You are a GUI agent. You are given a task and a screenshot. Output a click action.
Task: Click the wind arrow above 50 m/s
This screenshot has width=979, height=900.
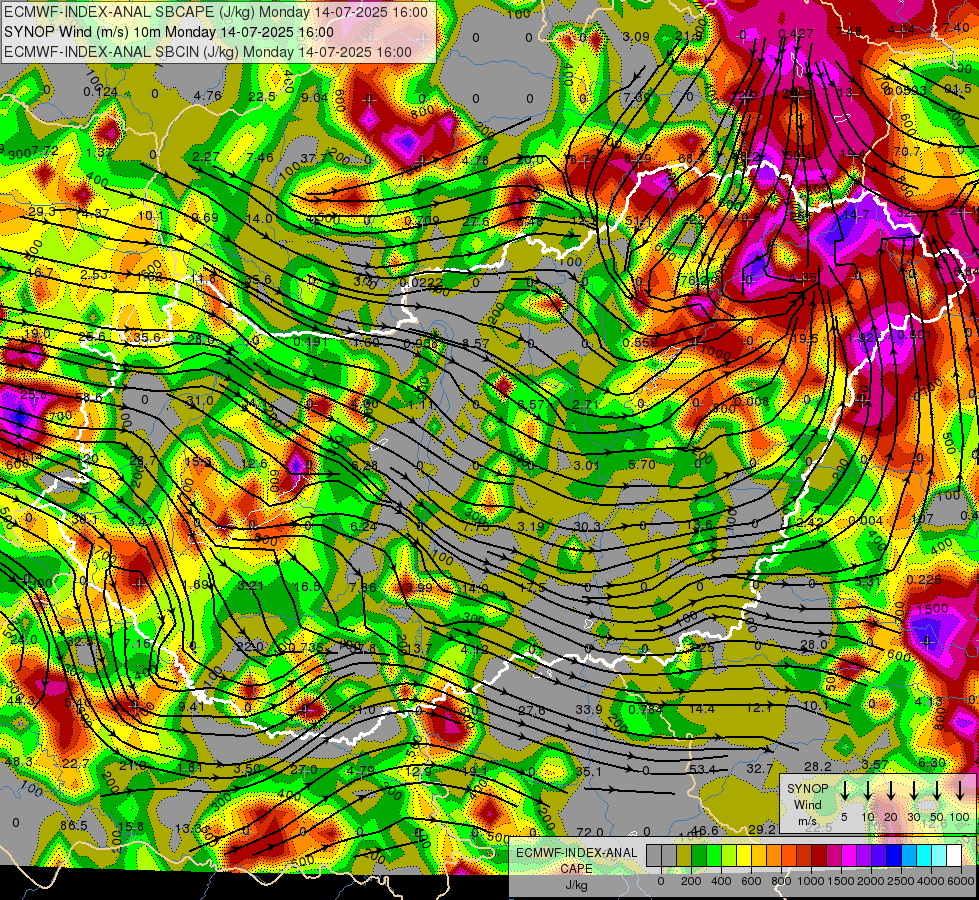tap(937, 790)
